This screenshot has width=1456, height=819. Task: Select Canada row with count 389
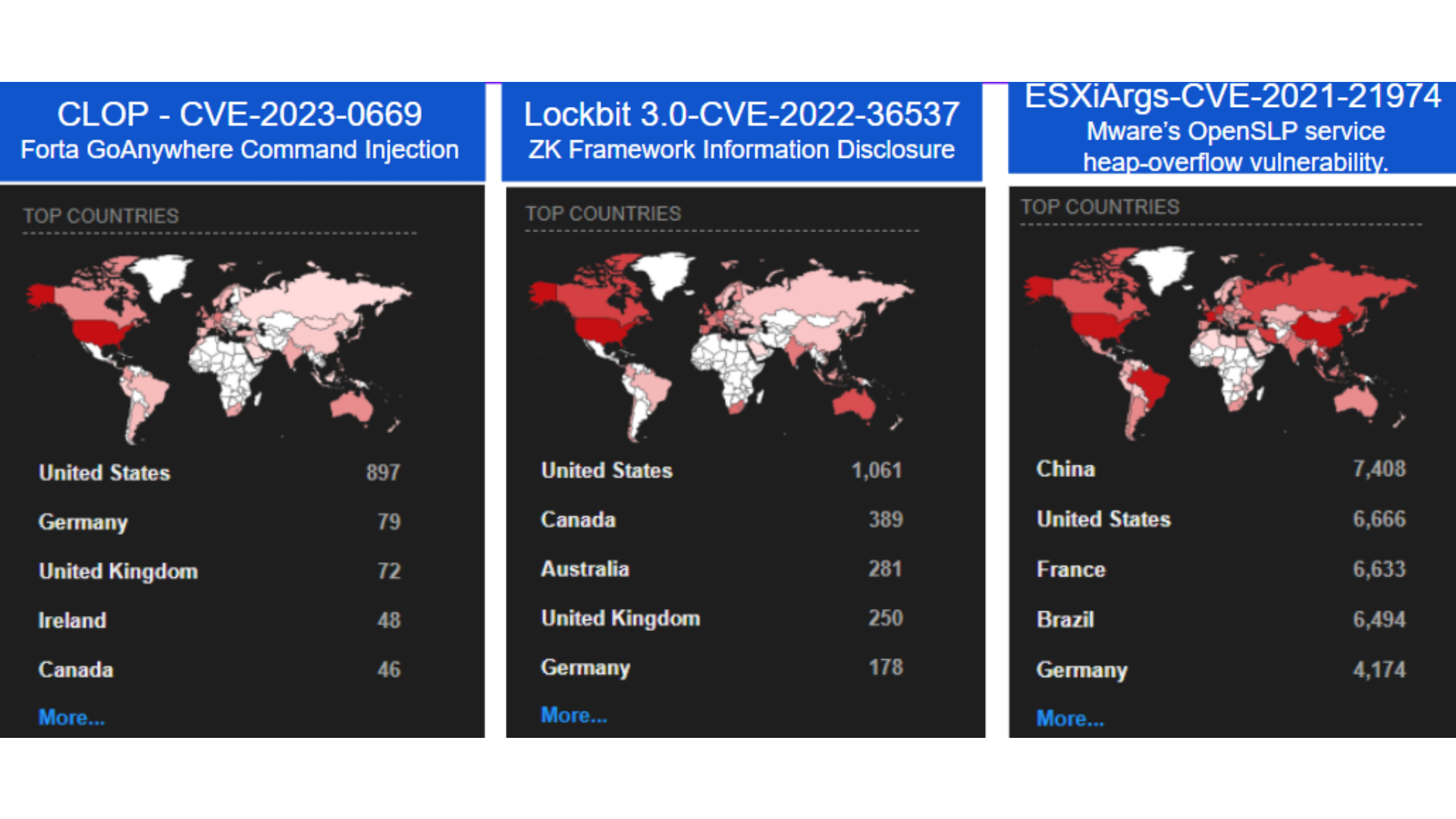click(722, 519)
